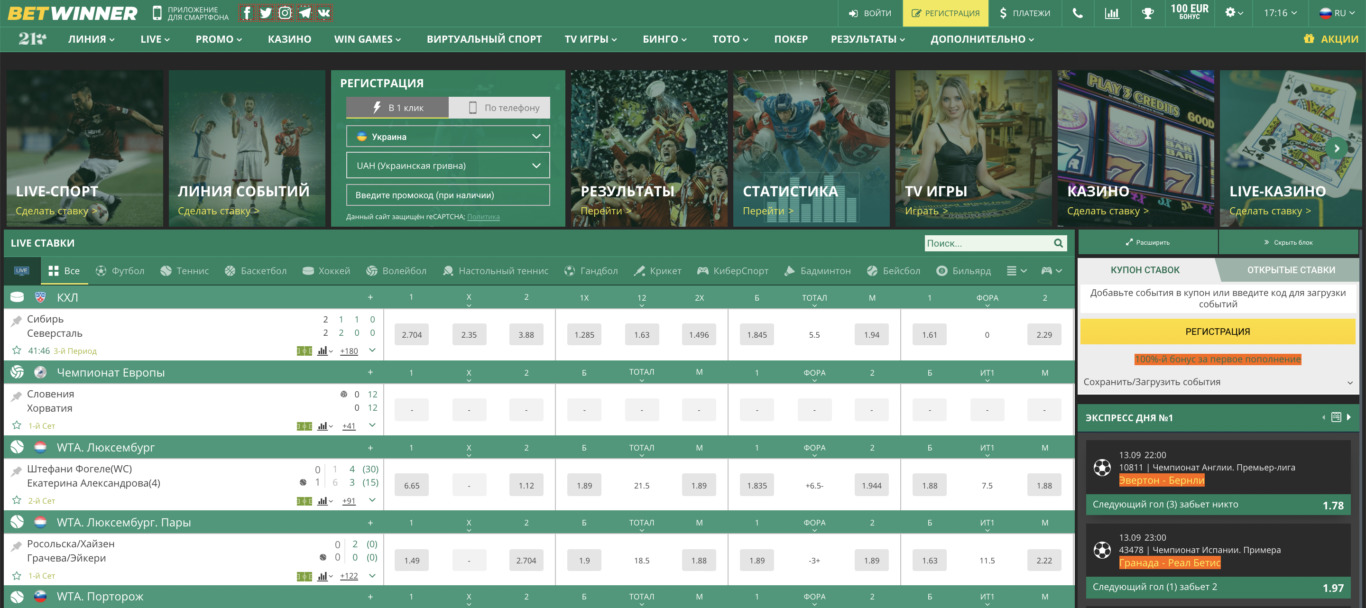Select the 'В 1 клик' registration mode
1366x608 pixels.
pyautogui.click(x=398, y=107)
